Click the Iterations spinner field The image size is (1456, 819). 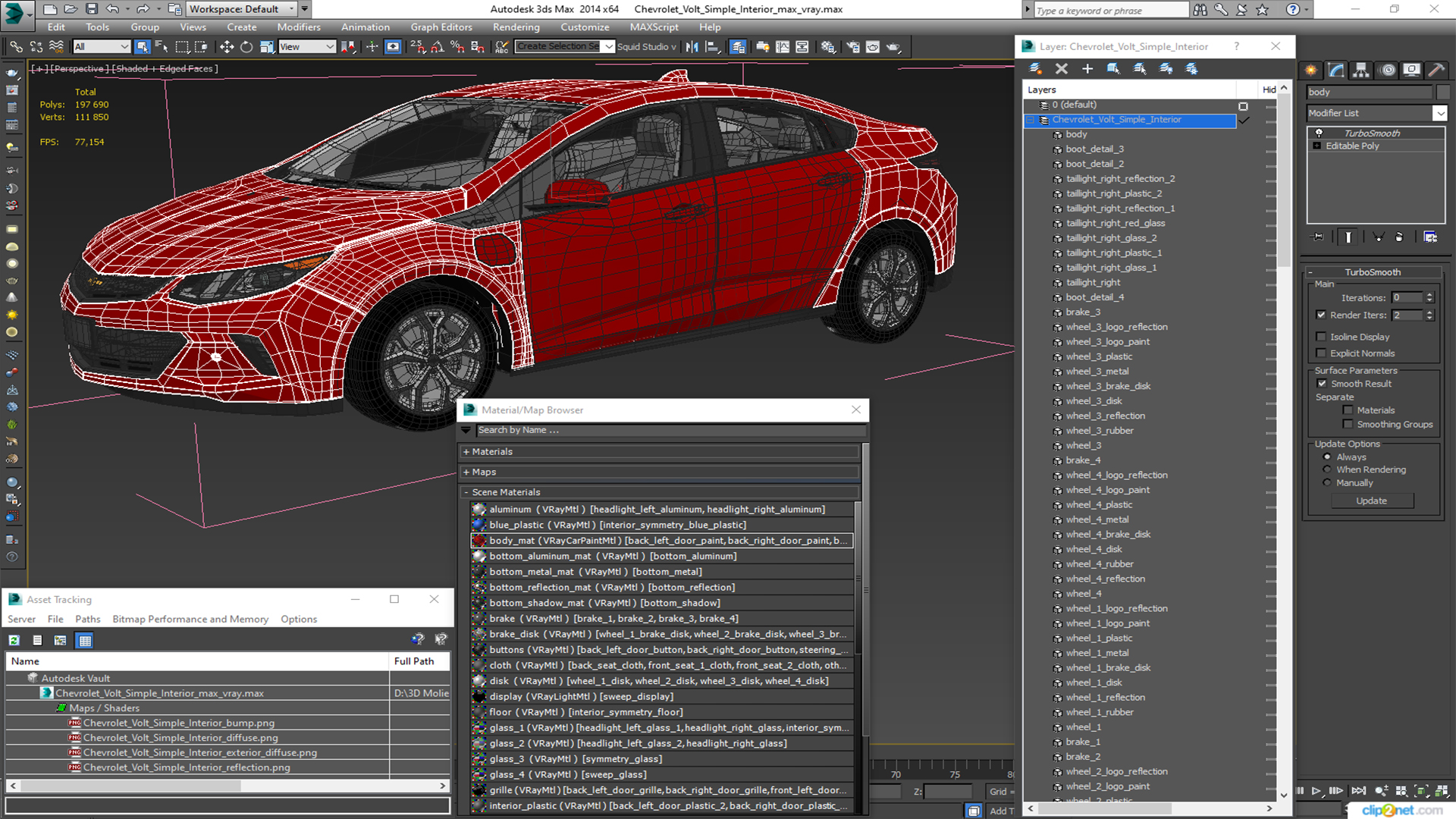(x=1407, y=298)
